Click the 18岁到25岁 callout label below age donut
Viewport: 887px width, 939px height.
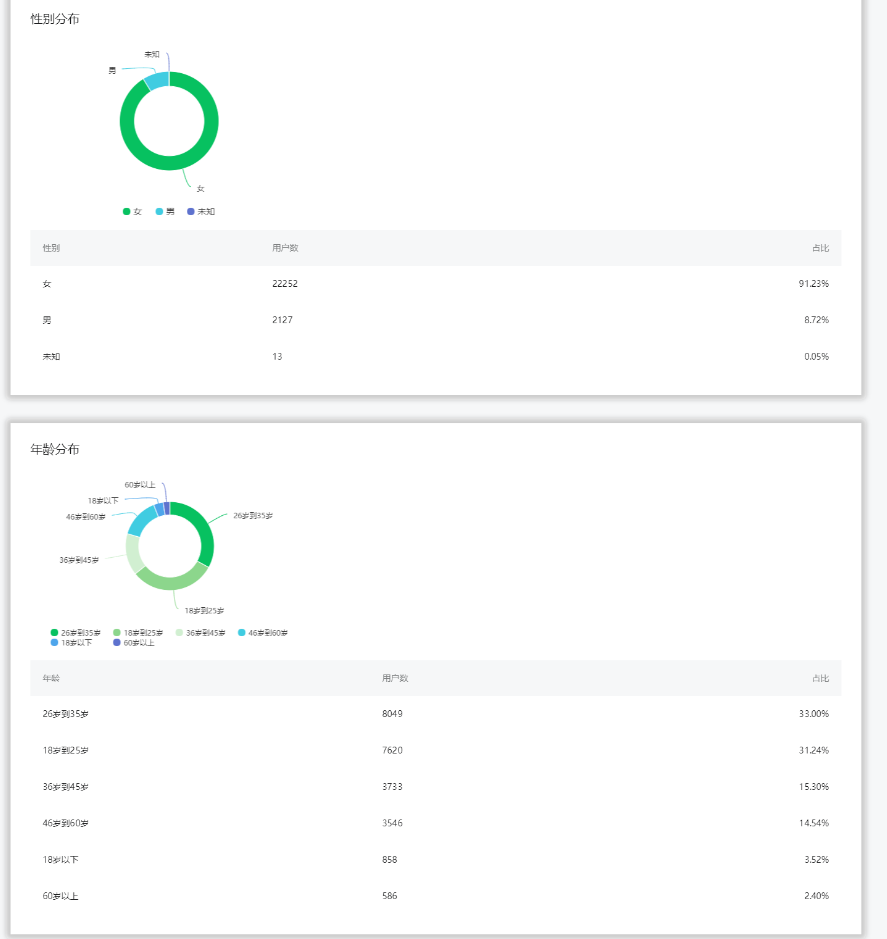204,611
